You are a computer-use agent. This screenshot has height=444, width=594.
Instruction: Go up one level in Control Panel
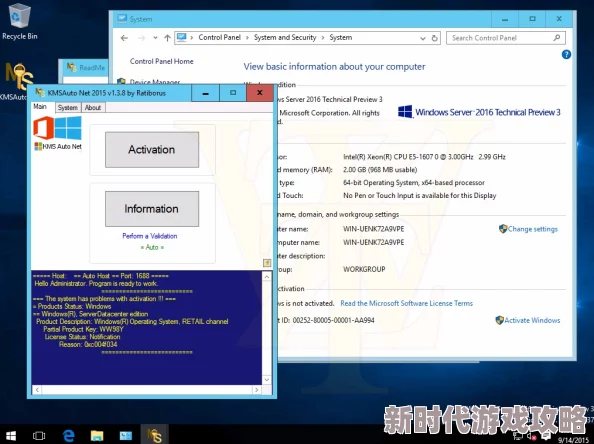point(167,38)
